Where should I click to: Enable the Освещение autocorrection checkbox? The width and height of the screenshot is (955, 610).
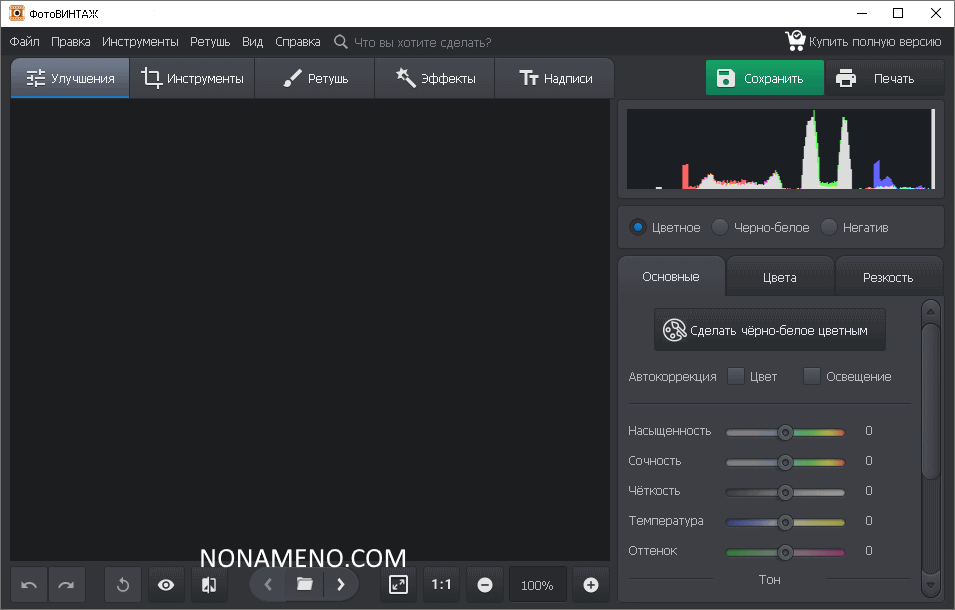tap(812, 377)
